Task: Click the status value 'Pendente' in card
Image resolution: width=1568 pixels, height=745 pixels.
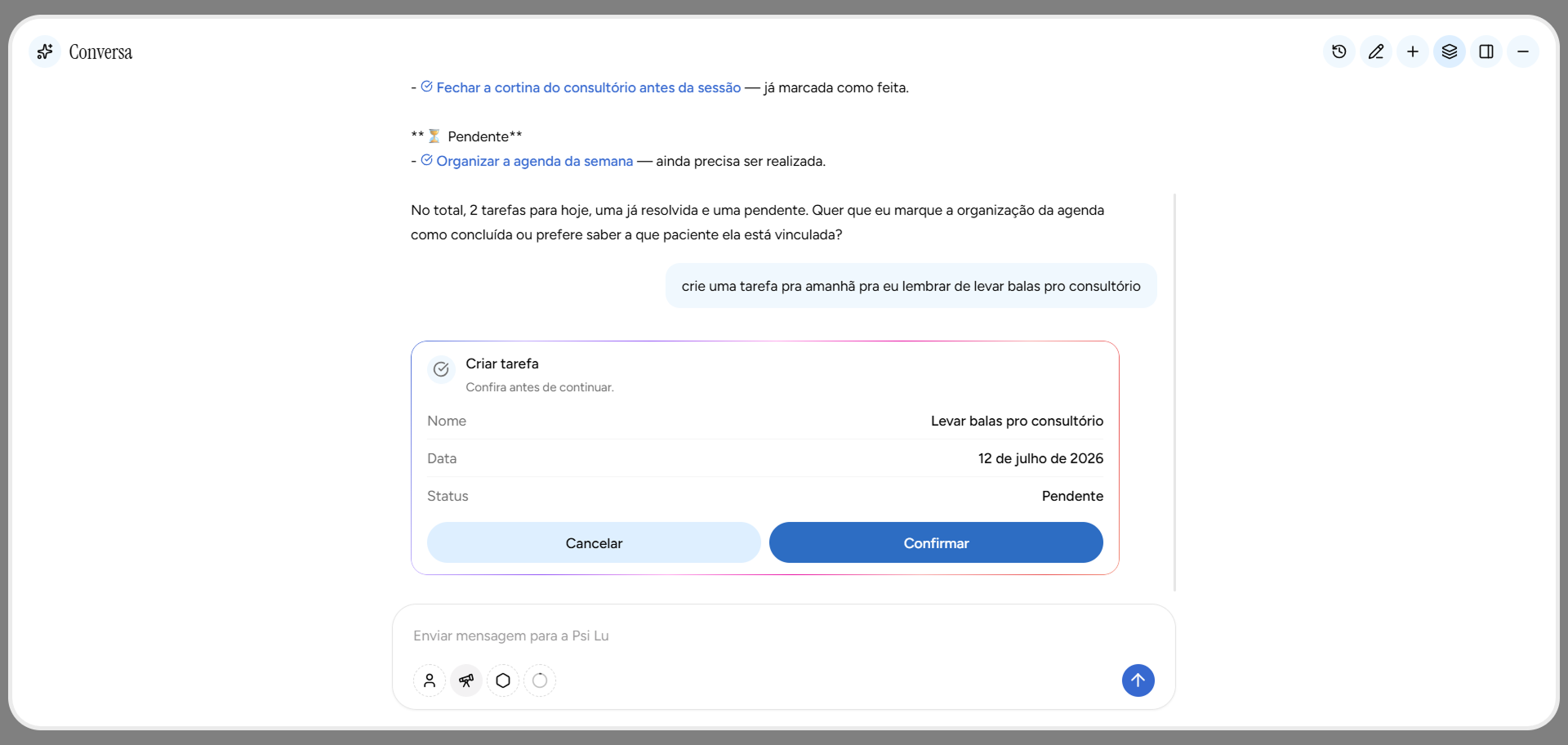Action: (1072, 496)
